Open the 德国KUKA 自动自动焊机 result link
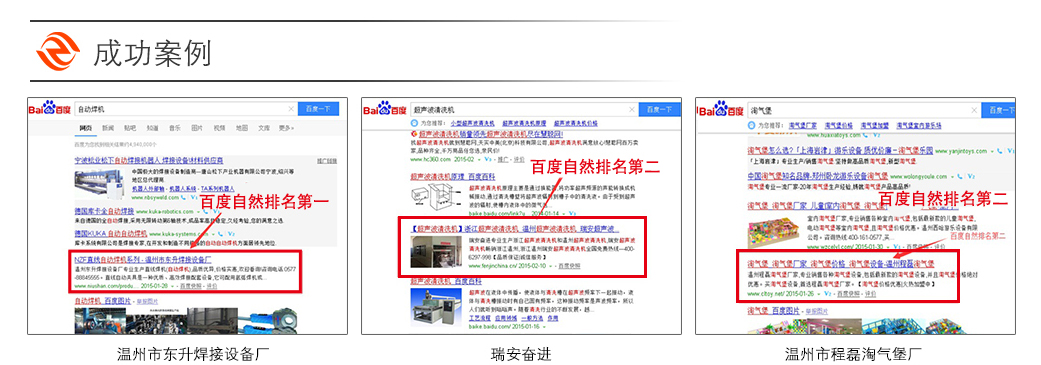This screenshot has height=365, width=1041. pyautogui.click(x=111, y=234)
